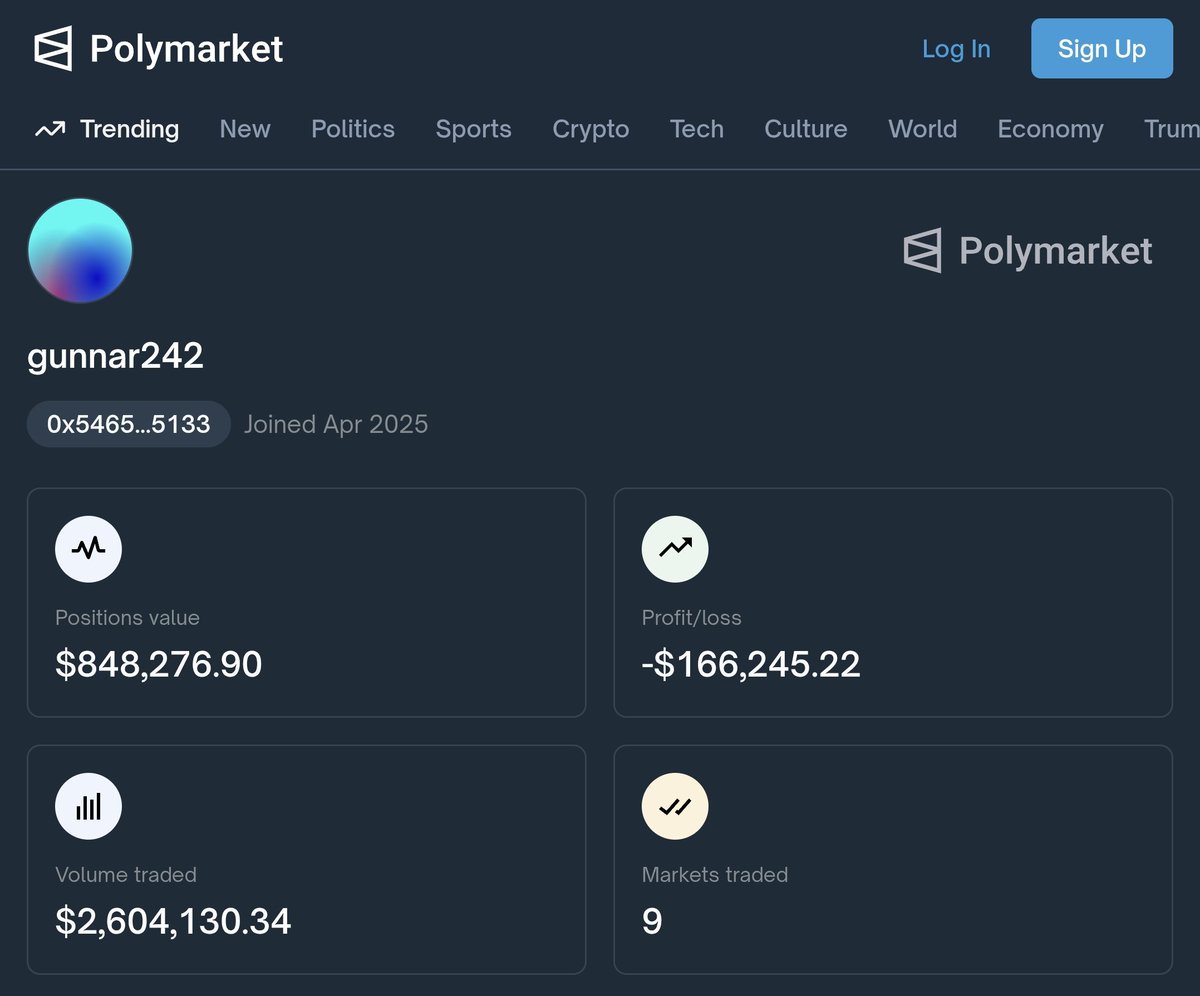Click the Volume traded bar chart icon

(88, 805)
